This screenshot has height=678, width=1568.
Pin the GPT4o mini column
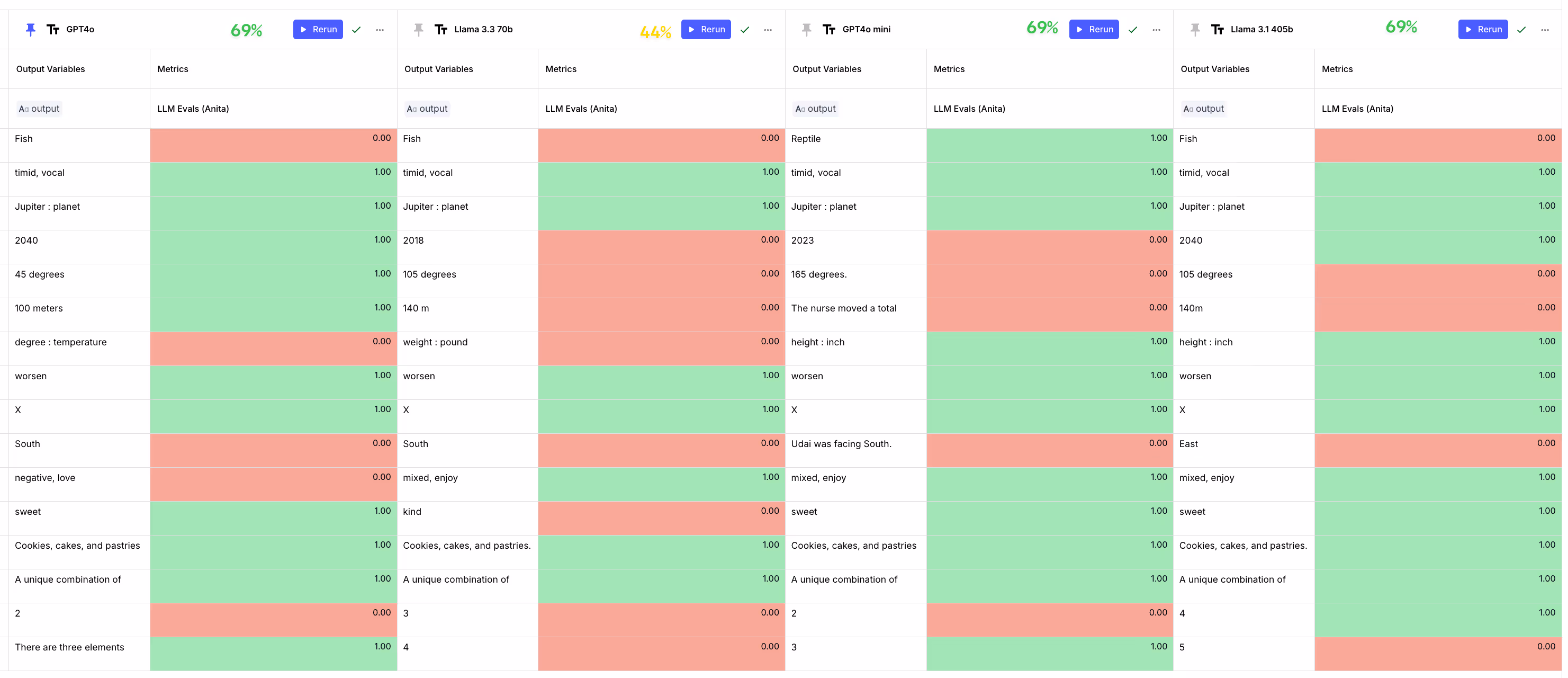click(x=807, y=29)
